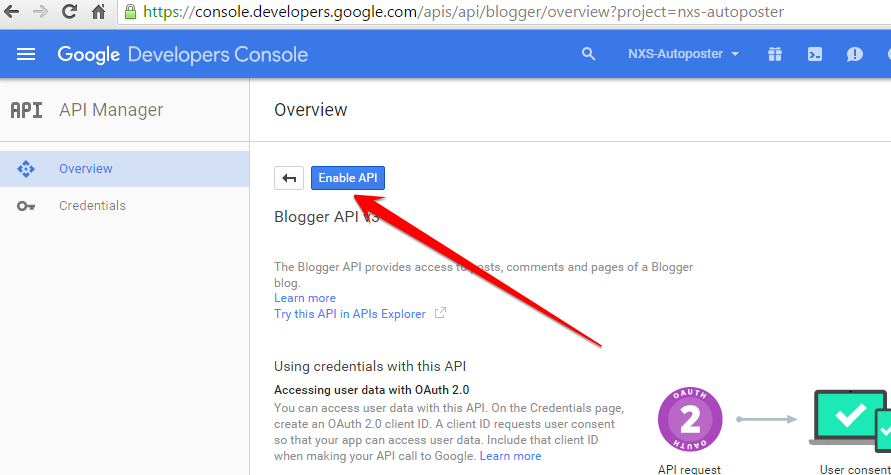Viewport: 891px width, 475px height.
Task: Open the Credentials sidebar item
Action: point(124,206)
